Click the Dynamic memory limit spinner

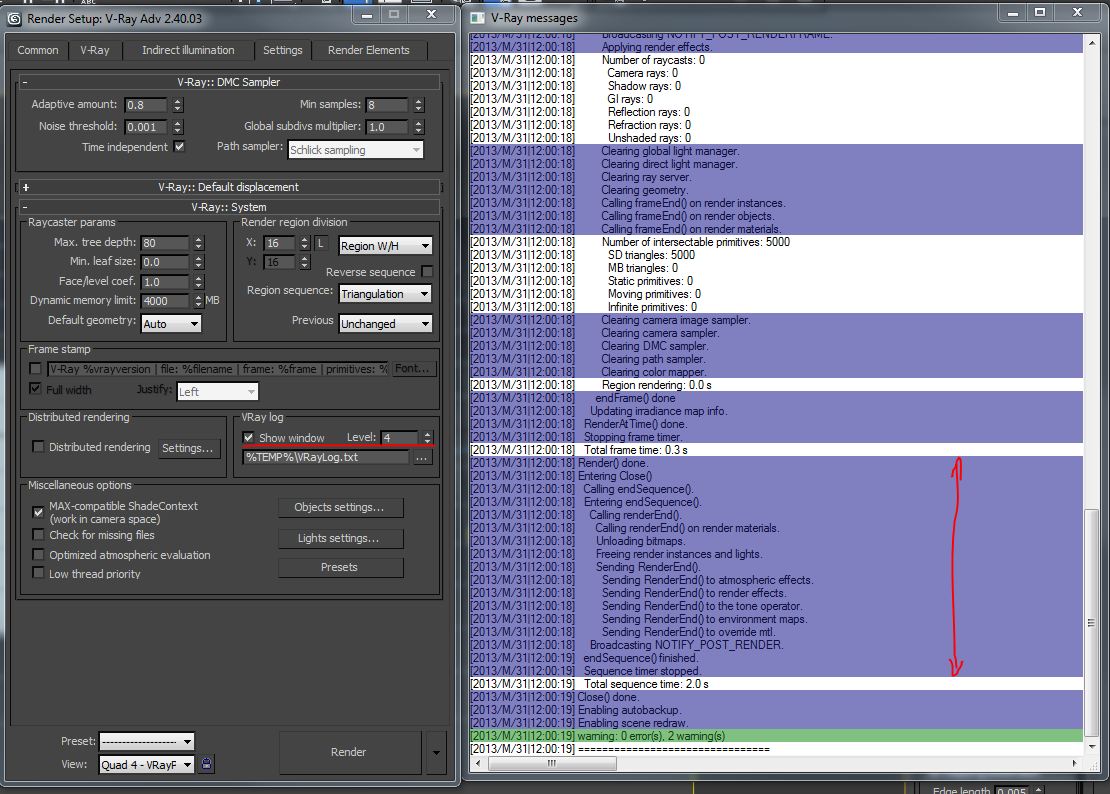(198, 301)
